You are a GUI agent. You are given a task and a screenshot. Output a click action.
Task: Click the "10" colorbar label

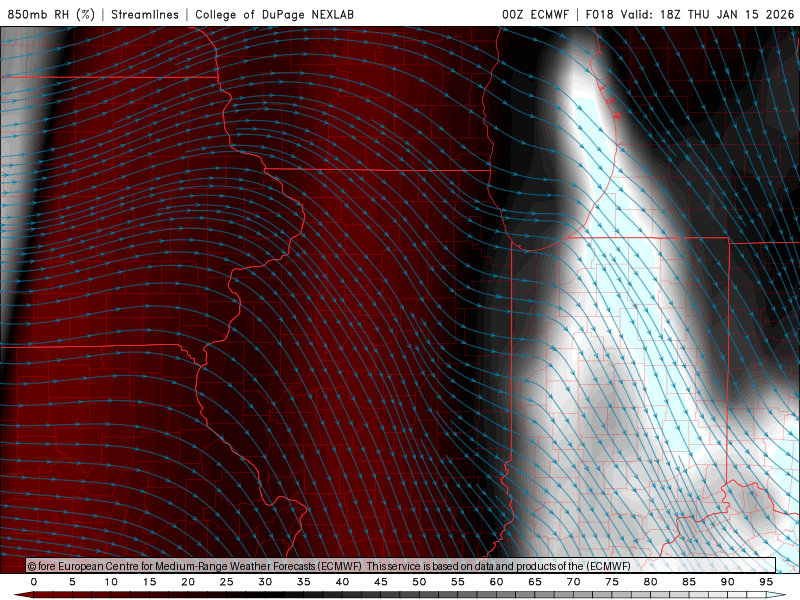111,582
